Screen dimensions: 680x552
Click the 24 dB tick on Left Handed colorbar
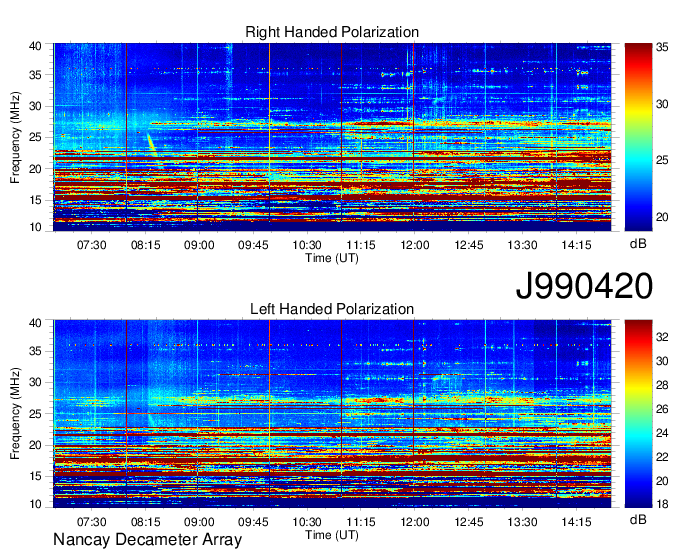coord(662,433)
